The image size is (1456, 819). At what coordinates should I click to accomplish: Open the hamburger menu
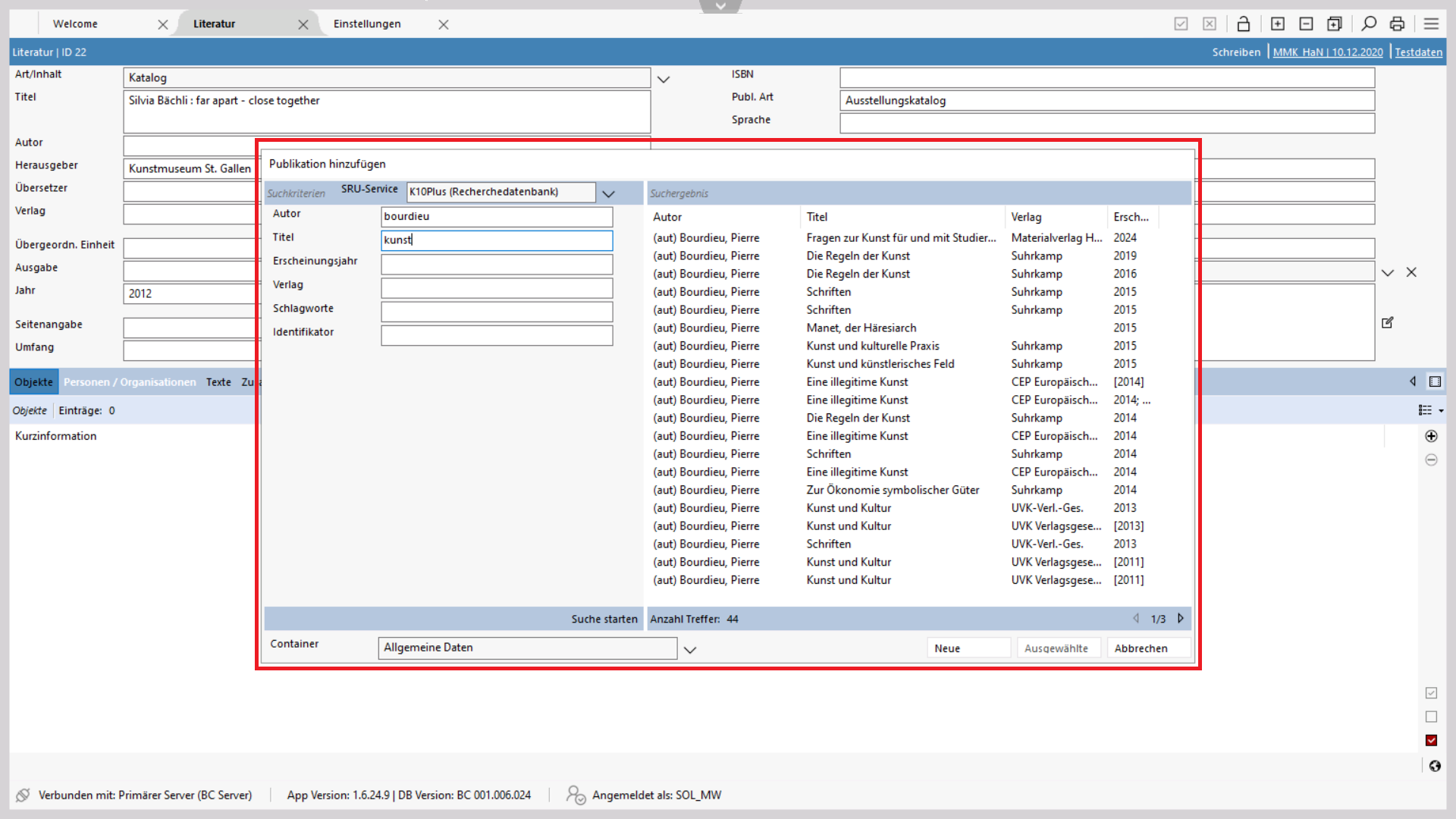point(1431,24)
